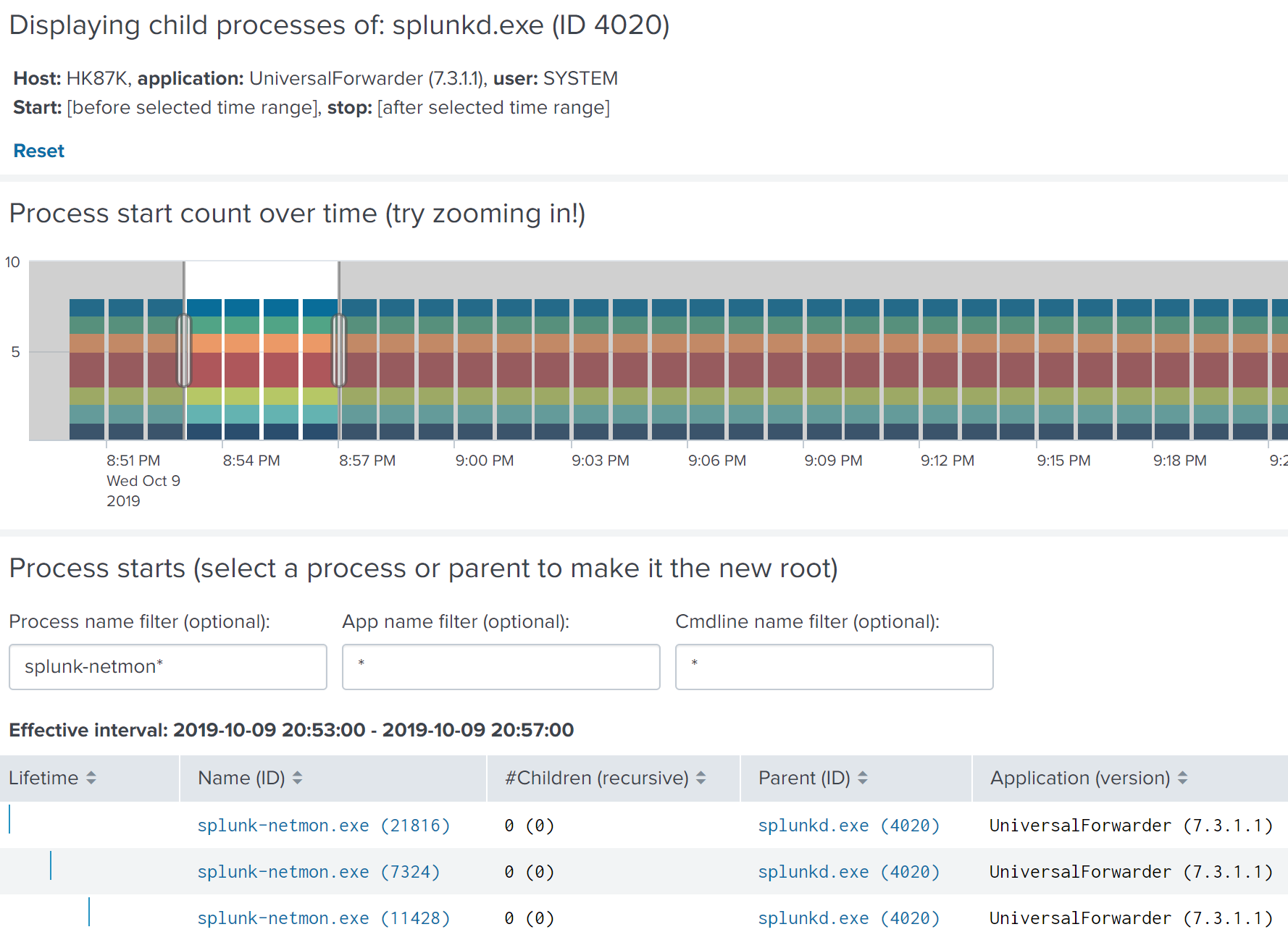Open splunk-netmon.exe (11428) process link
This screenshot has width=1288, height=940.
(x=324, y=918)
